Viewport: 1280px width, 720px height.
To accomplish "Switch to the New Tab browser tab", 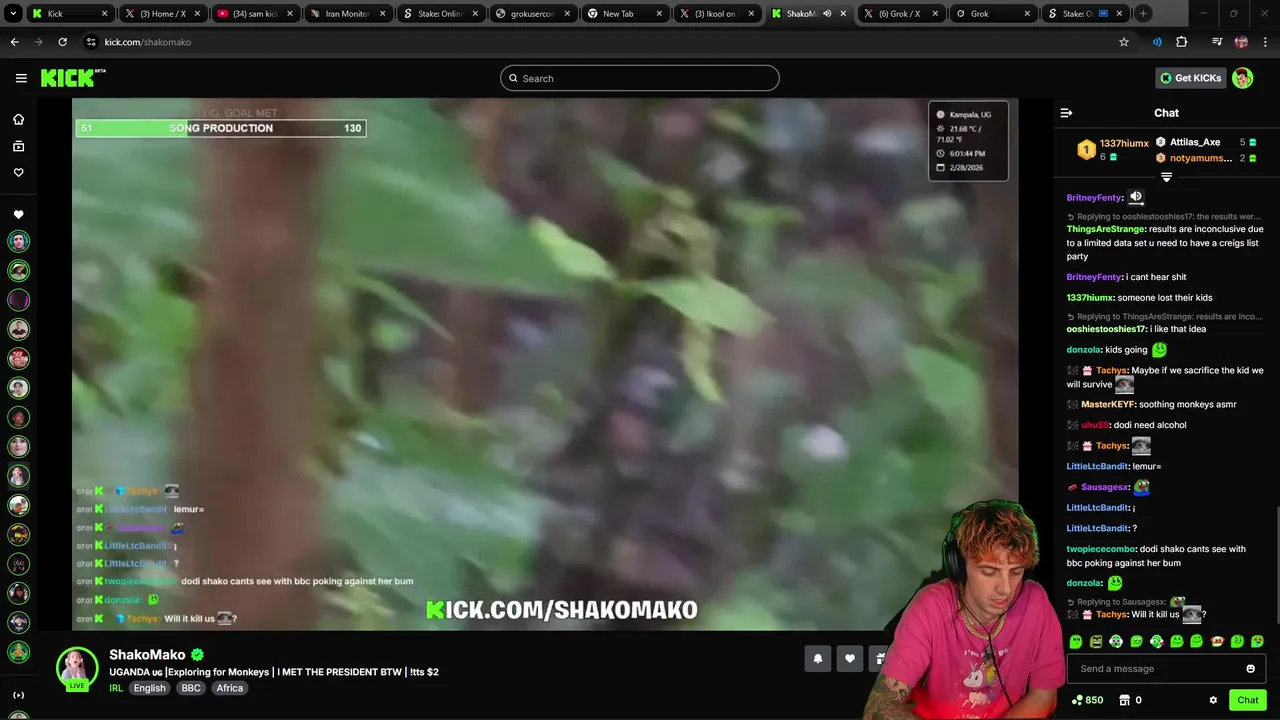I will click(x=625, y=14).
